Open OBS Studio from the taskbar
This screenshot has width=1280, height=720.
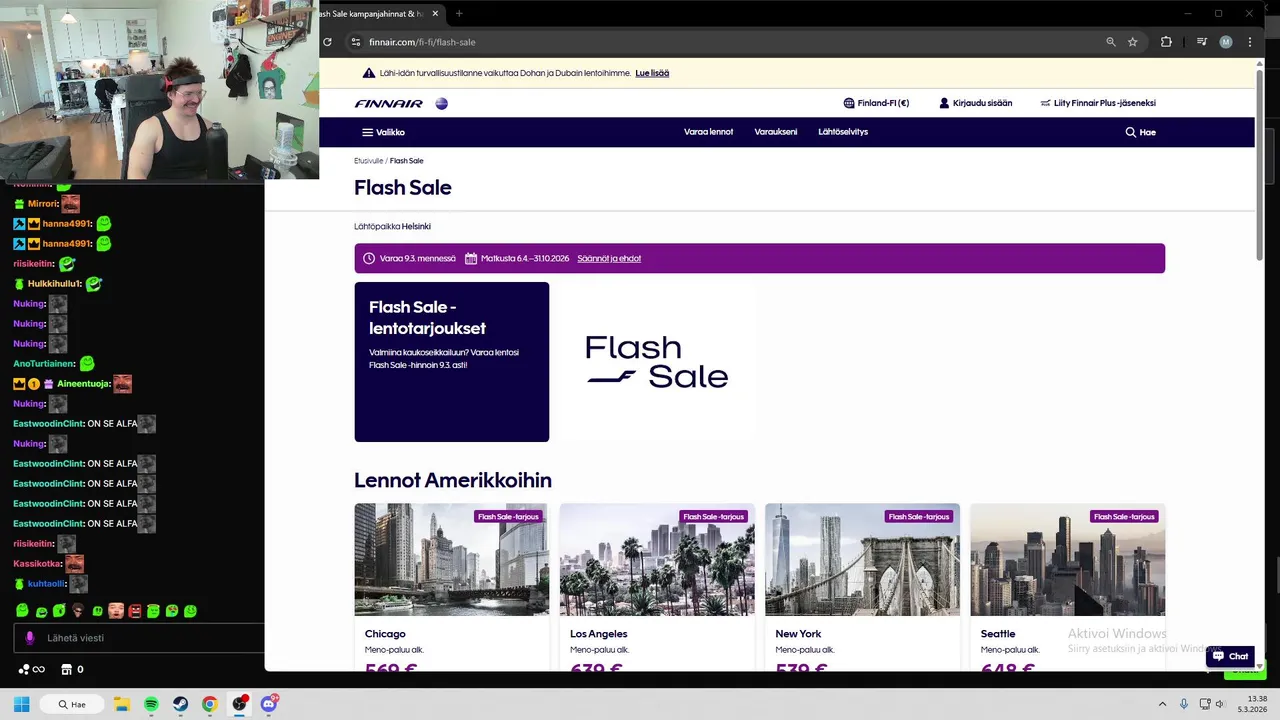[x=239, y=704]
